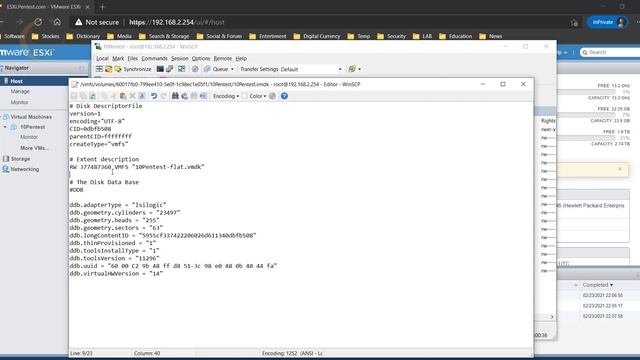Expand 10Pentest tree arrow in Navigator
The image size is (640, 360).
tap(5, 127)
